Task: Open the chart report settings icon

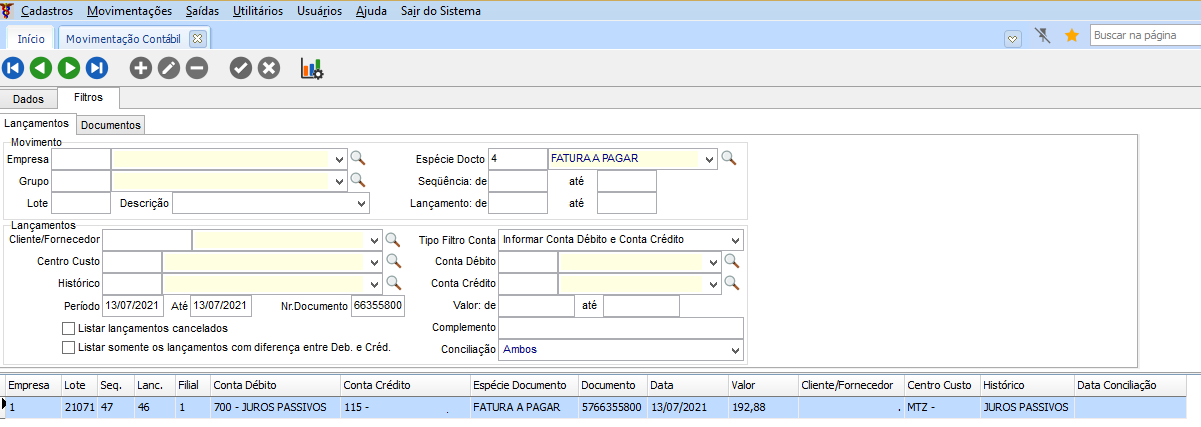Action: (312, 68)
